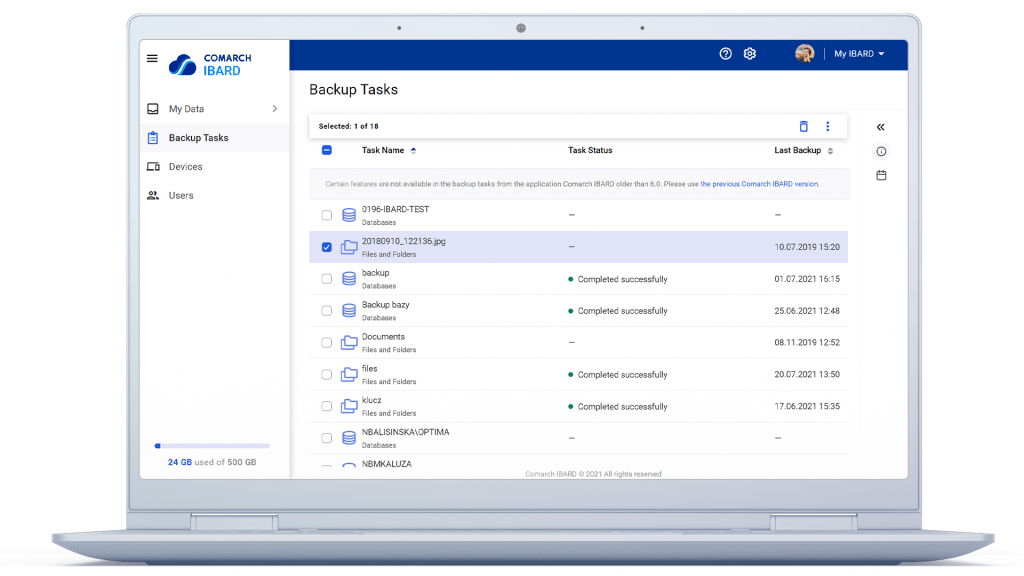Image resolution: width=1024 pixels, height=576 pixels.
Task: Click the Backup Tasks clipboard icon
Action: tap(153, 138)
